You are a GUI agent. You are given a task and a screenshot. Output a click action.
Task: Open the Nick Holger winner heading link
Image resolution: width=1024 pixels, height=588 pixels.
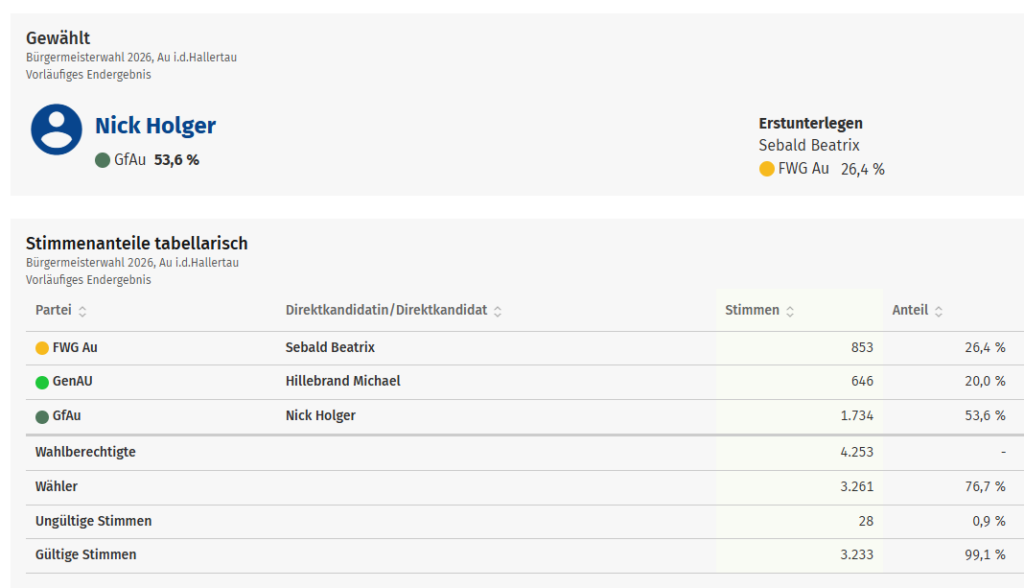click(x=155, y=126)
